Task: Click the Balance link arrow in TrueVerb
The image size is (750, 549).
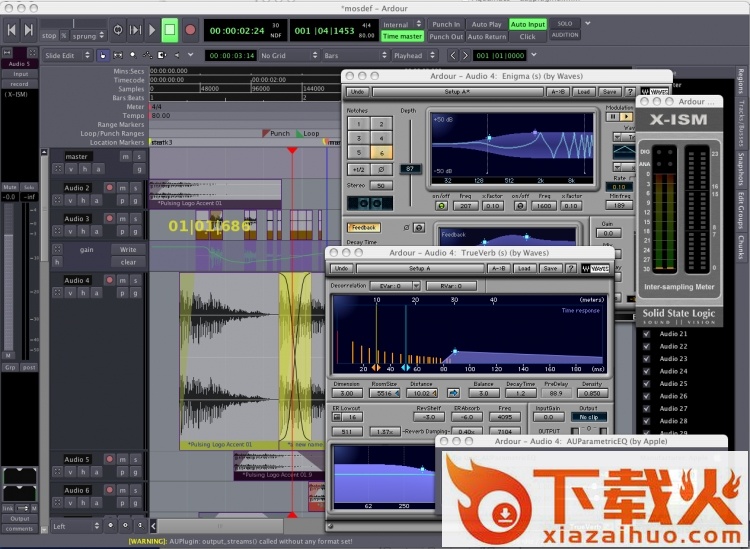Action: 453,393
